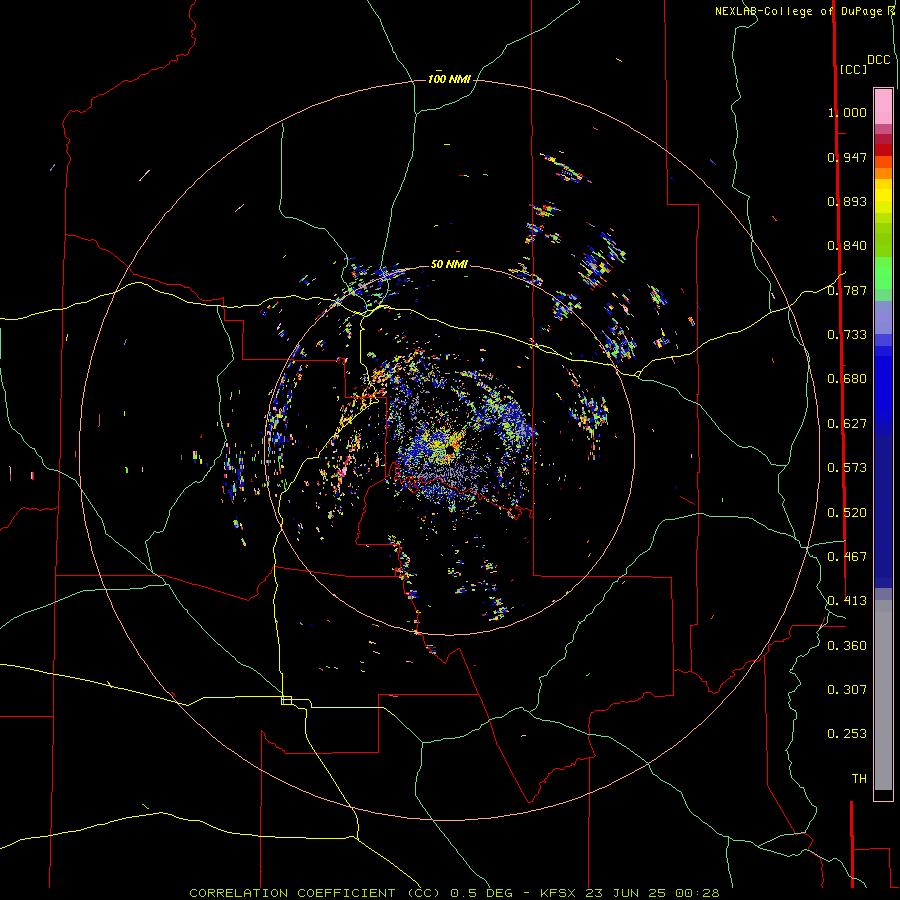The image size is (900, 900).
Task: Click the 0.253 scale value
Action: pyautogui.click(x=847, y=734)
